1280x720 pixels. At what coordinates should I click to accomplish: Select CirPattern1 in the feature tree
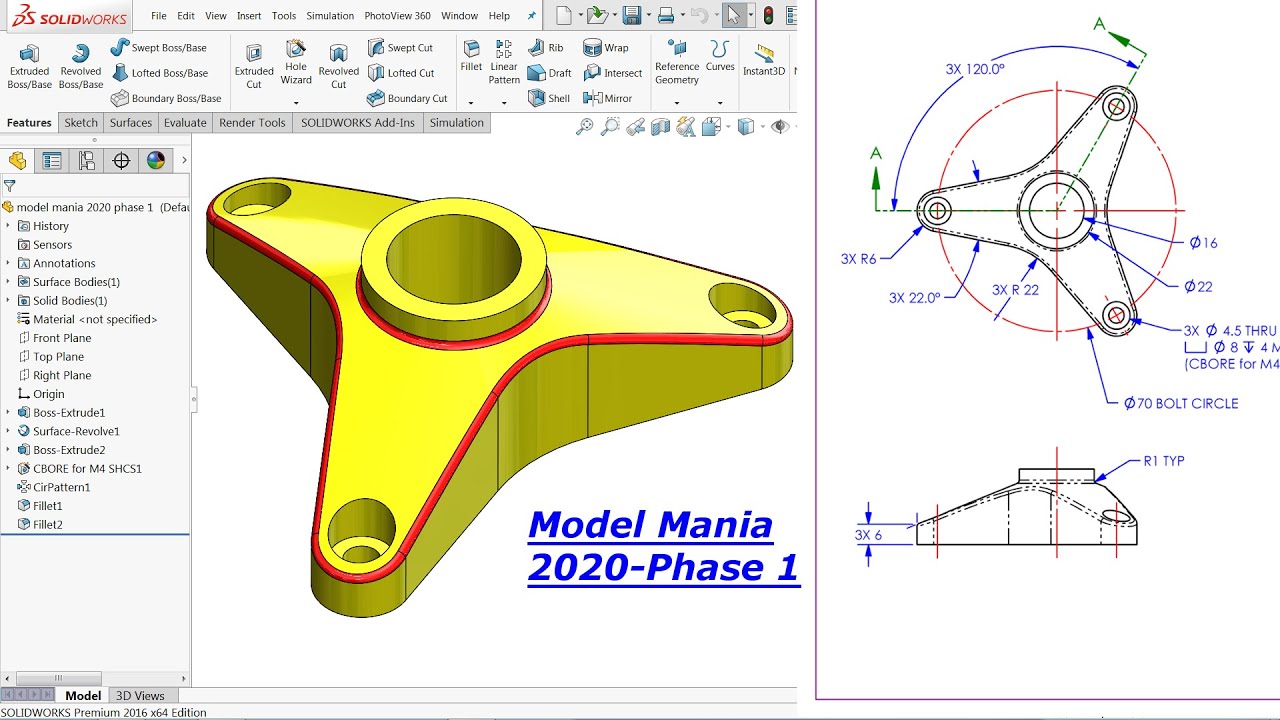coord(54,488)
